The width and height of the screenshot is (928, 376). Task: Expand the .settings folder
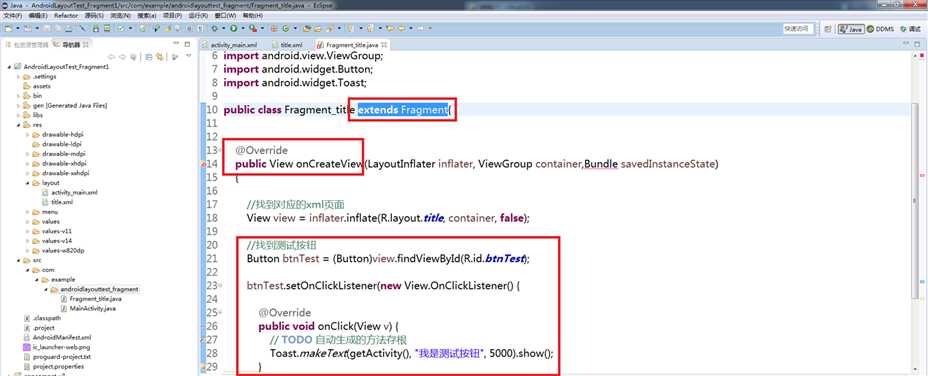click(18, 77)
